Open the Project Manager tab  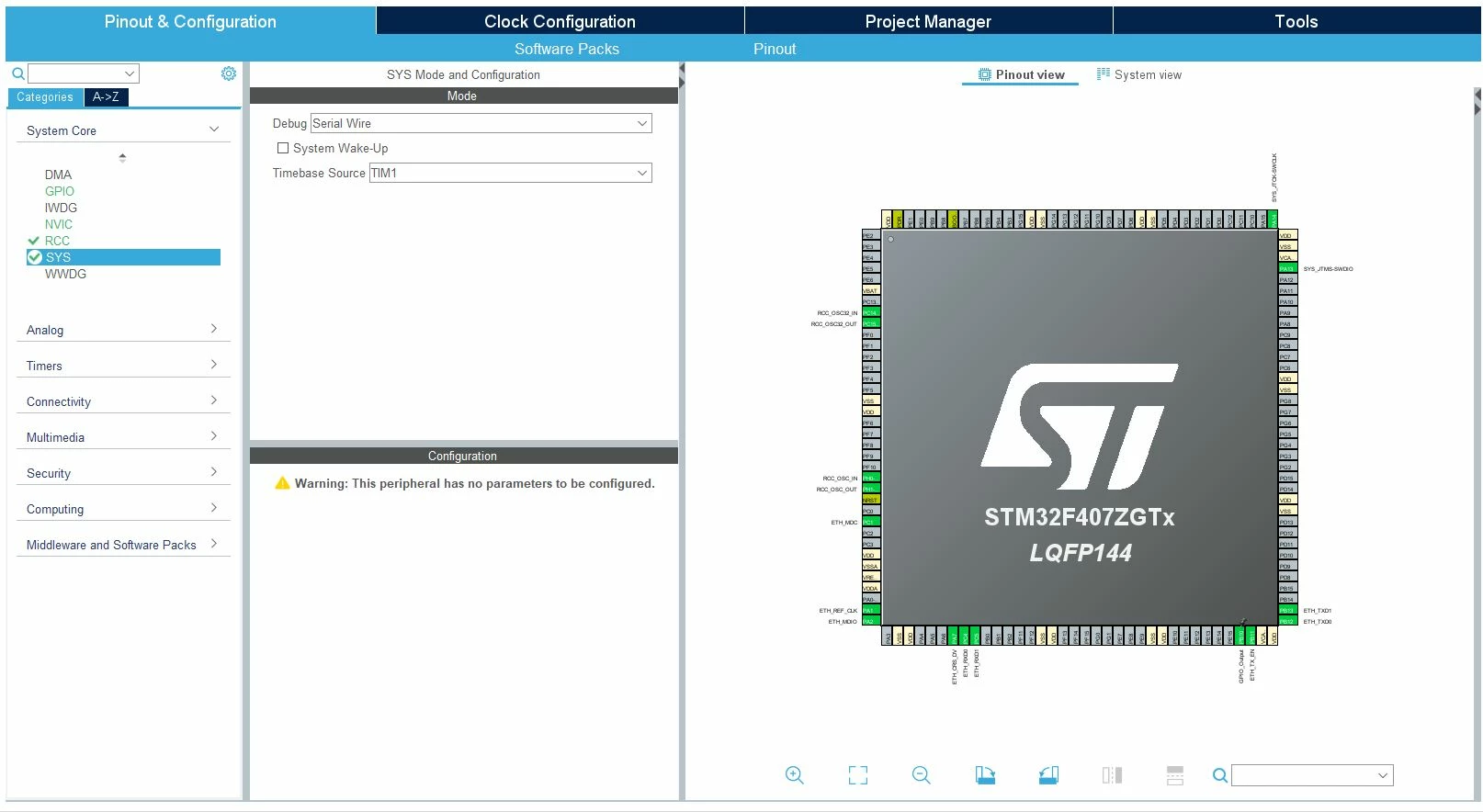tap(928, 21)
